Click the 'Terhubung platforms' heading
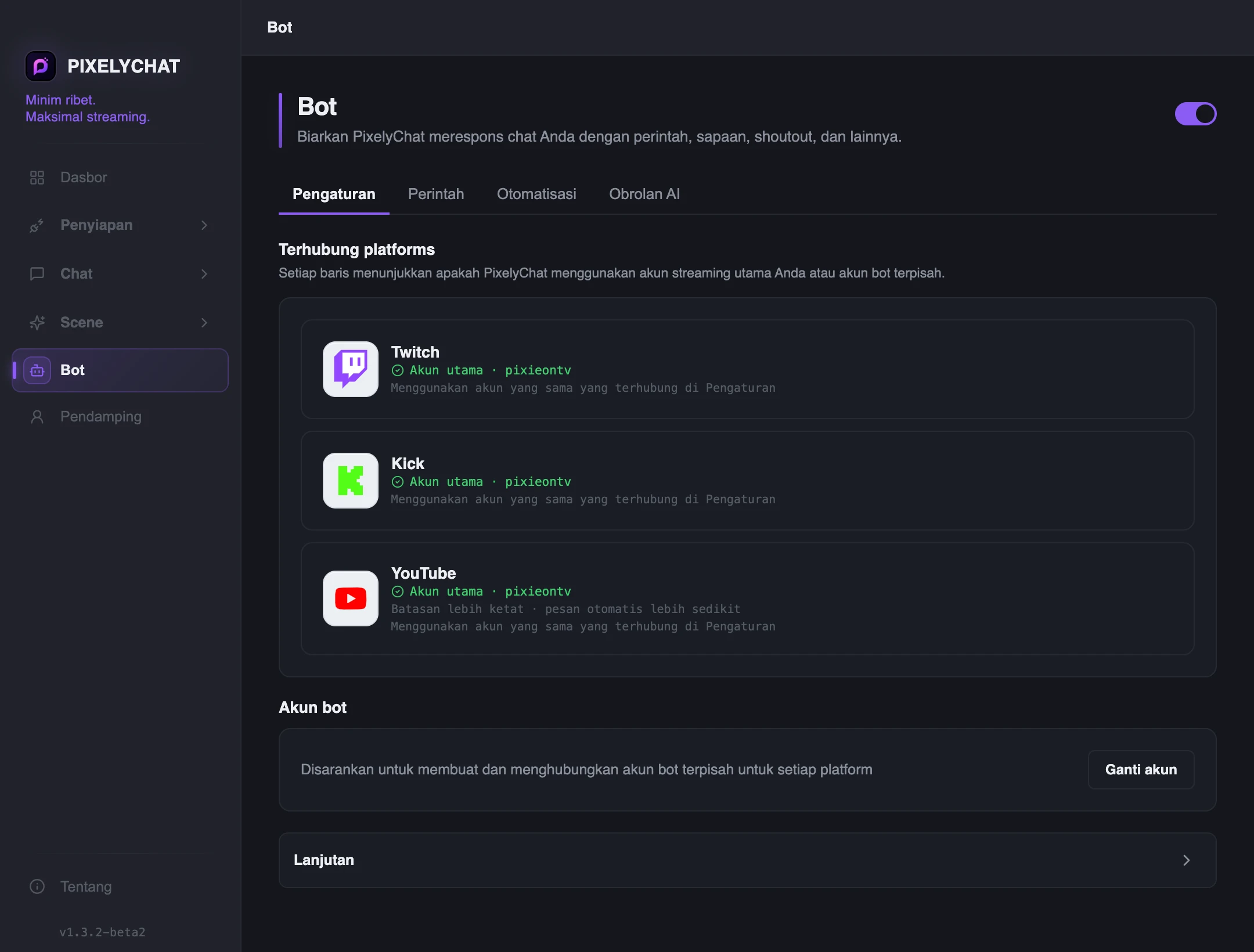This screenshot has width=1254, height=952. [356, 250]
